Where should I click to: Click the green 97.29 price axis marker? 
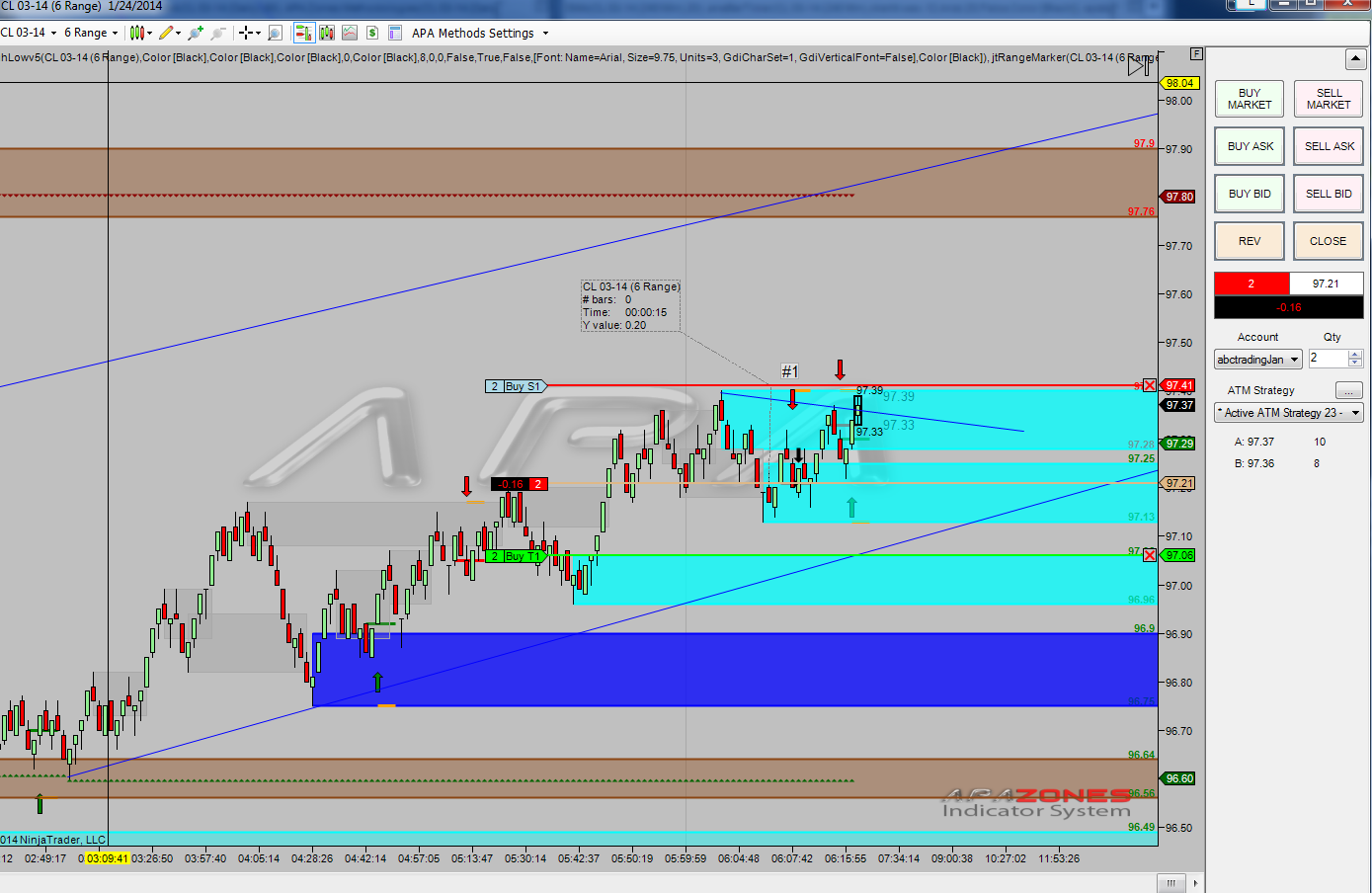point(1179,444)
